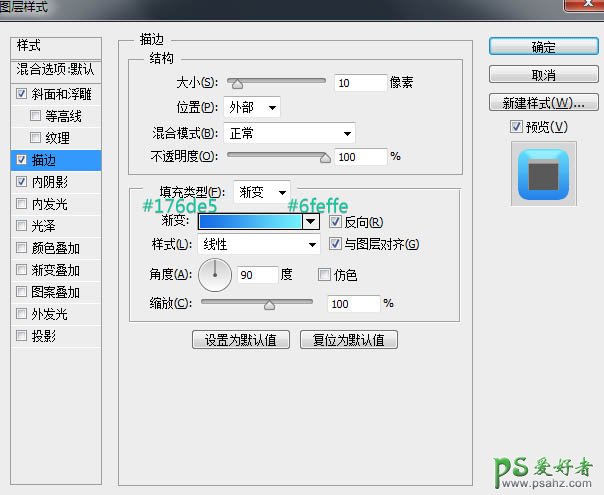
Task: Click the 新建样式 new style button
Action: pos(544,103)
